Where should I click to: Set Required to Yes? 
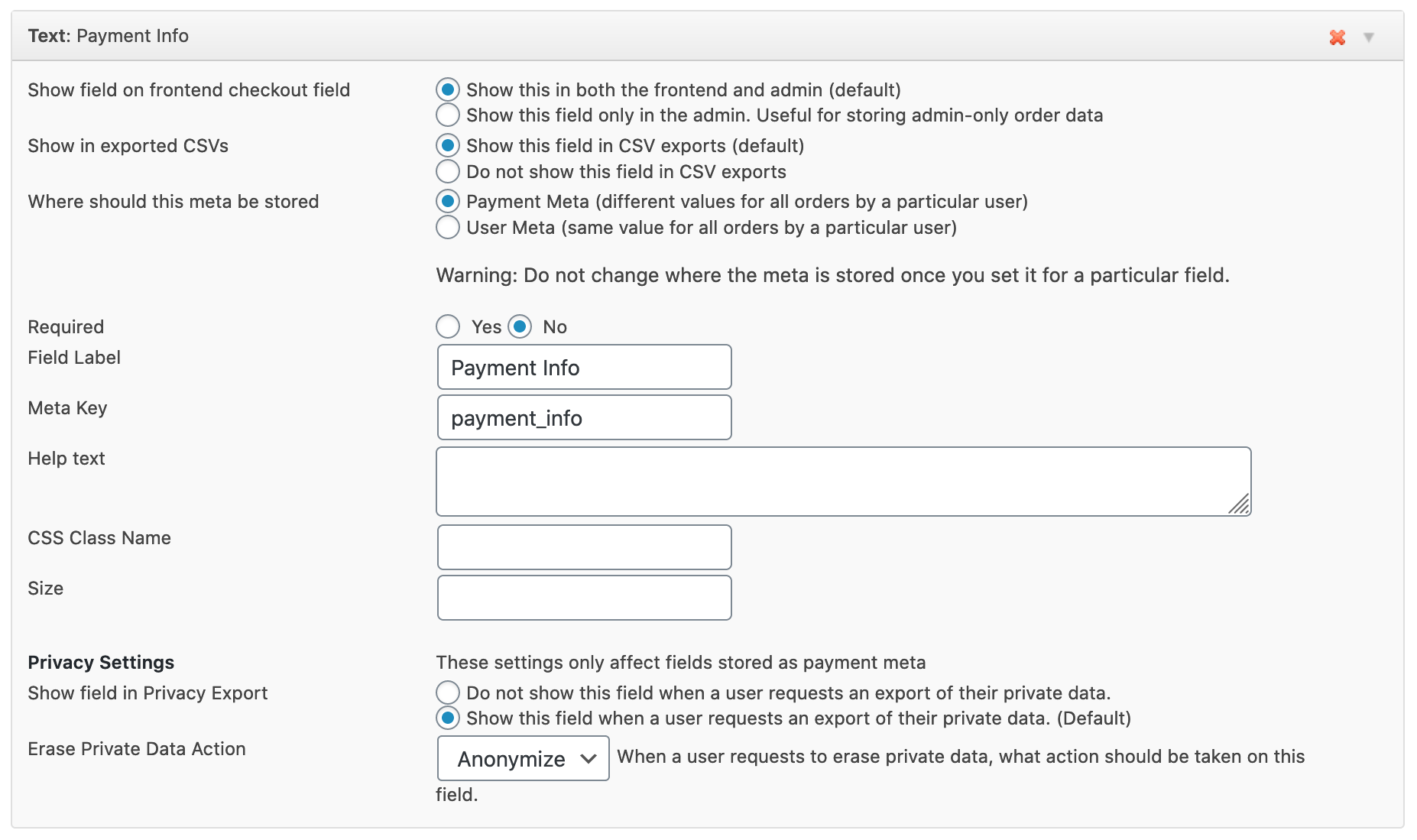448,327
